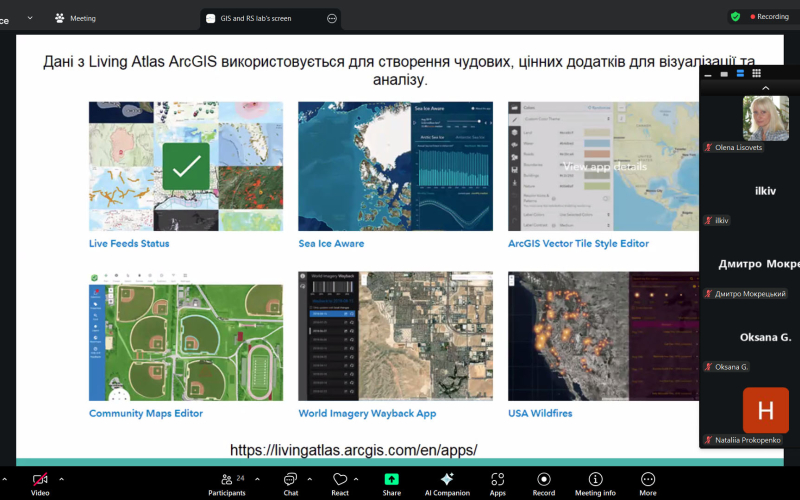Expand video options caret next to Video

coord(62,479)
